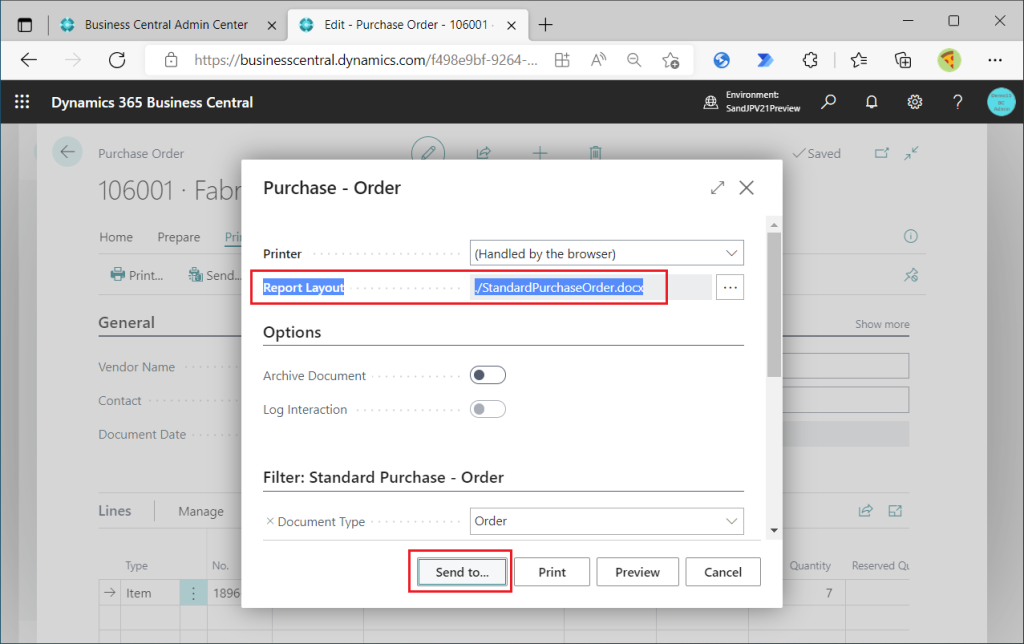Screen dimensions: 1024x644
Task: Expand the Purchase - Order dialog to full size
Action: (x=718, y=188)
